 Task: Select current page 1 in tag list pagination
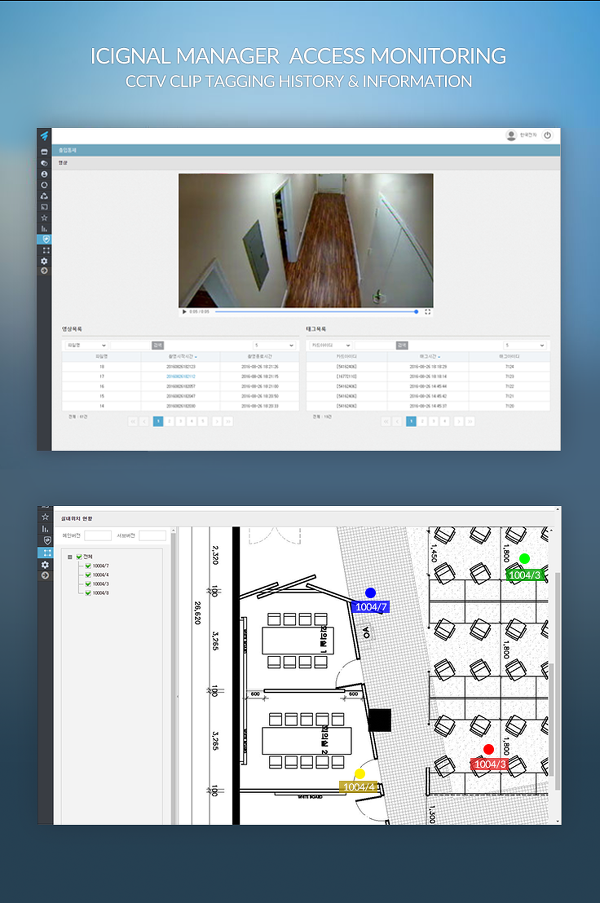pos(411,422)
